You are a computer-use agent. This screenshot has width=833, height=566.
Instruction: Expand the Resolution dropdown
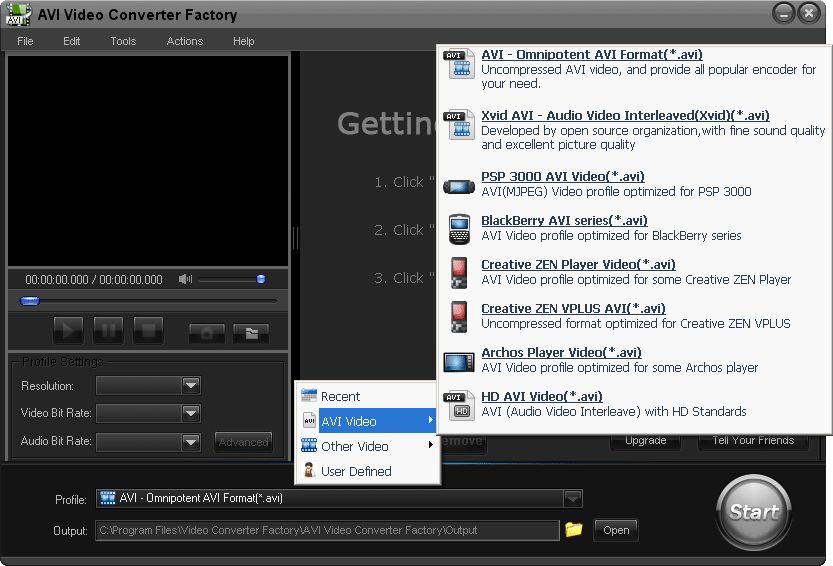pyautogui.click(x=191, y=385)
